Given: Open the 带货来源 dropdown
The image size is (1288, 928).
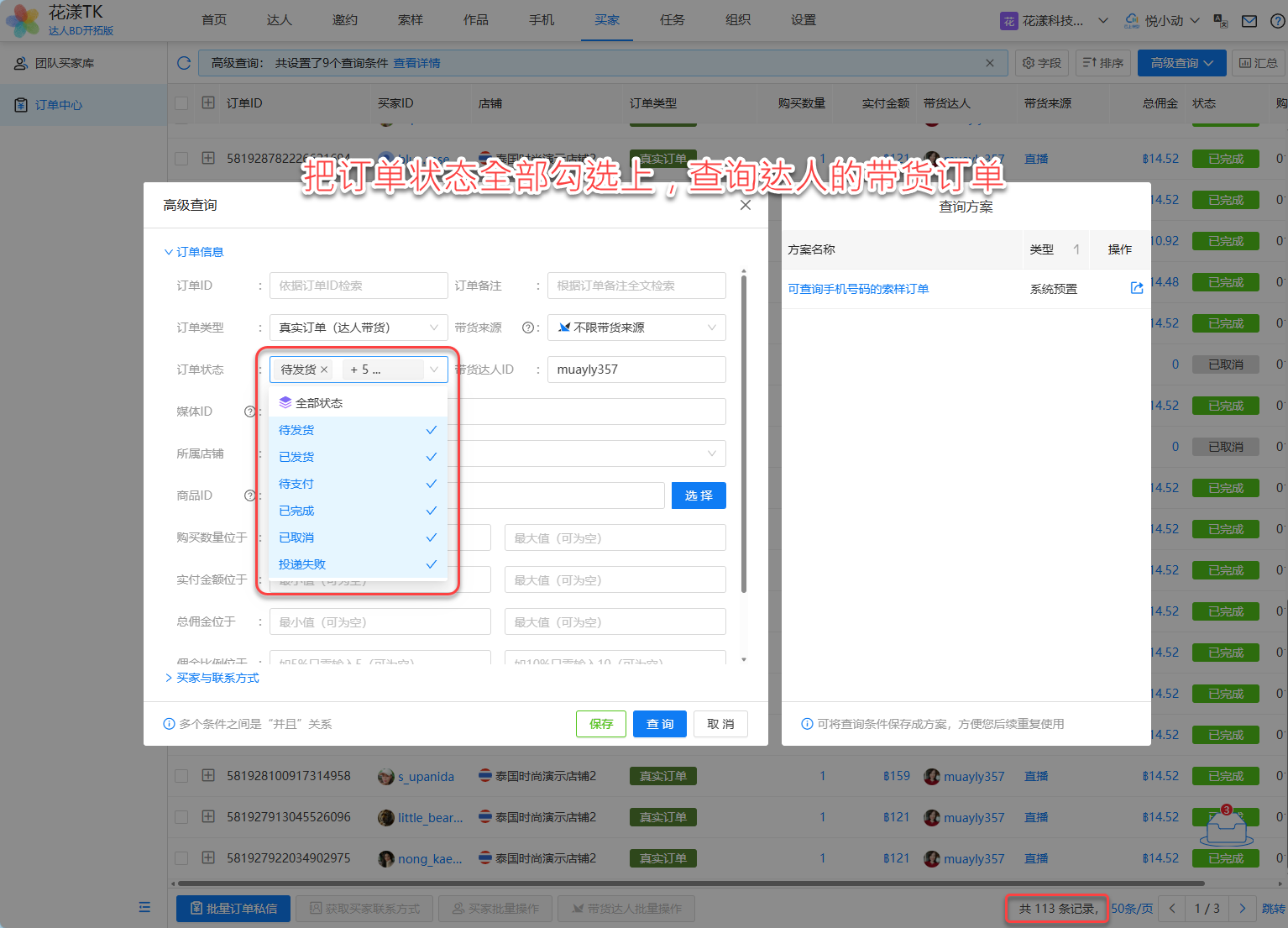Looking at the screenshot, I should point(636,328).
